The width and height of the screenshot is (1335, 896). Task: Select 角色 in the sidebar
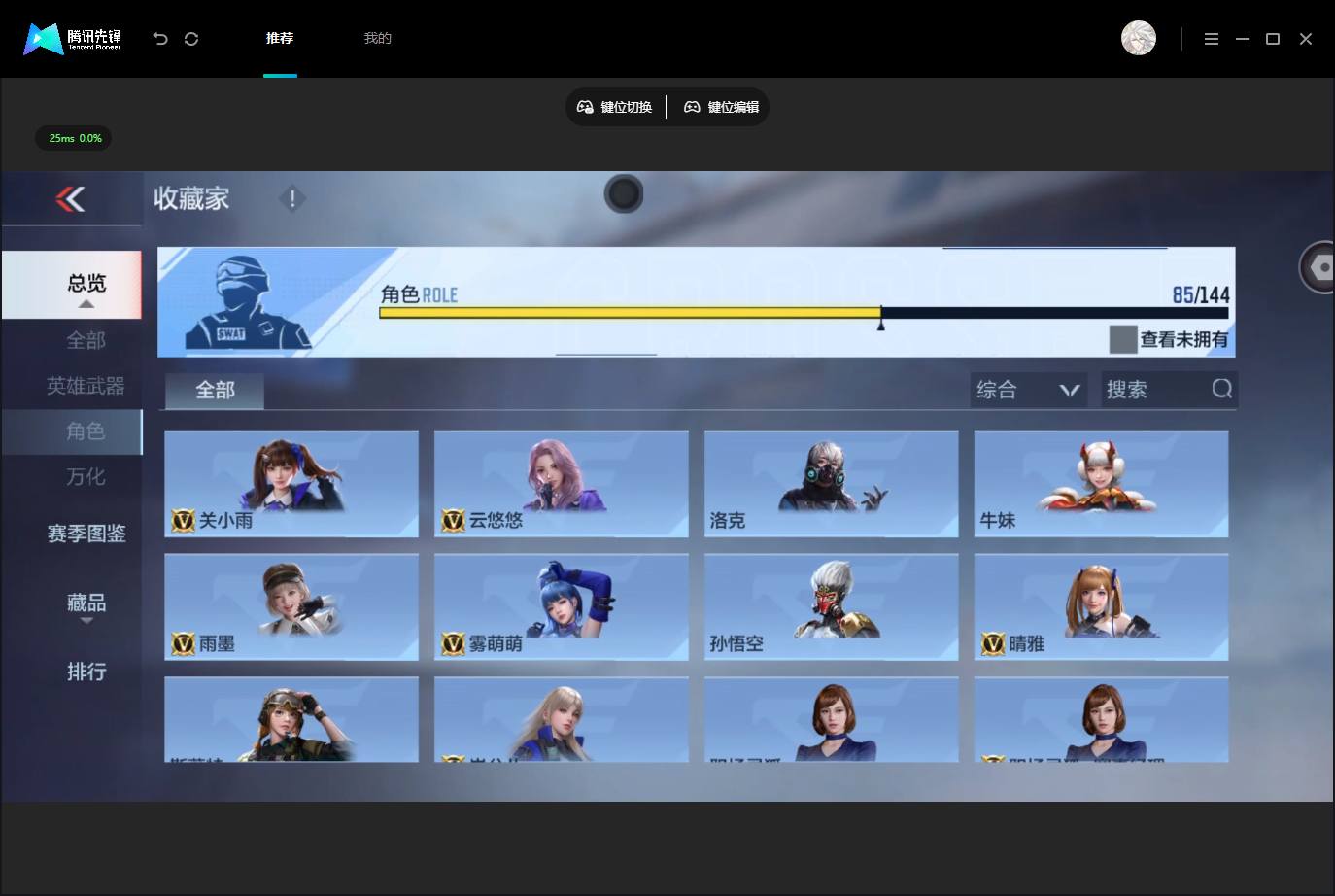[72, 431]
